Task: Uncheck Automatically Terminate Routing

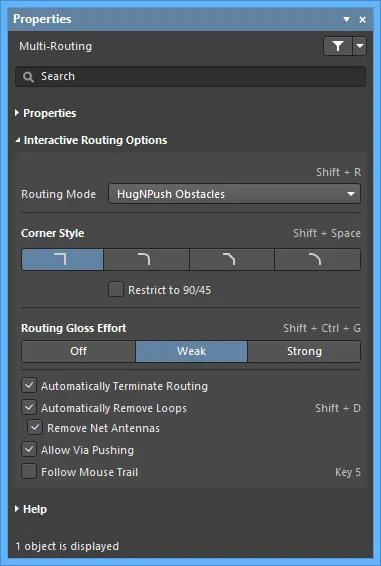Action: coord(29,386)
